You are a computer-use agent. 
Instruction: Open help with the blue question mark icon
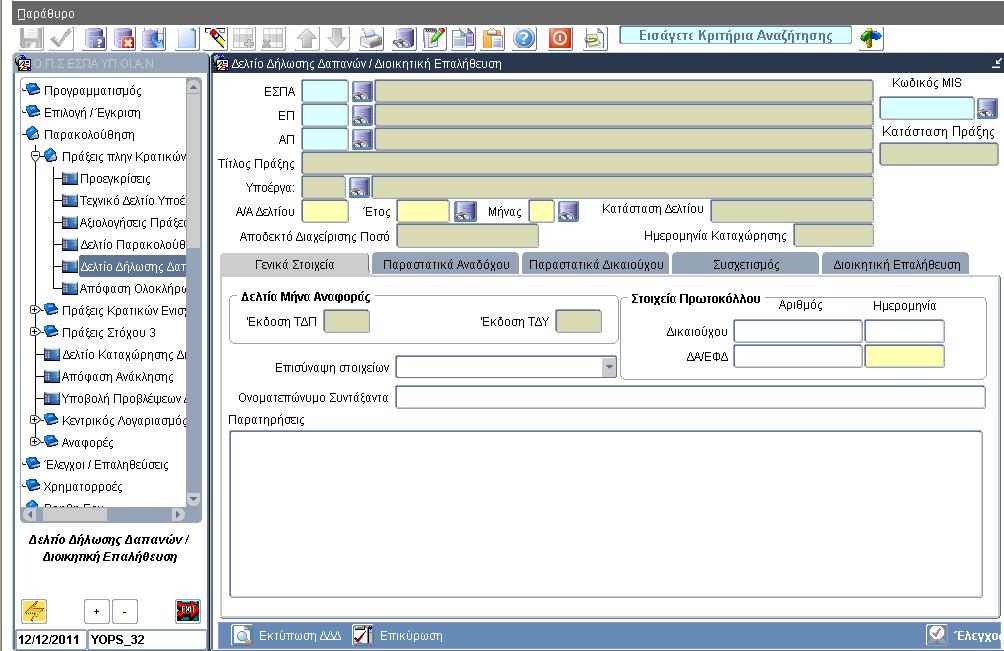524,39
